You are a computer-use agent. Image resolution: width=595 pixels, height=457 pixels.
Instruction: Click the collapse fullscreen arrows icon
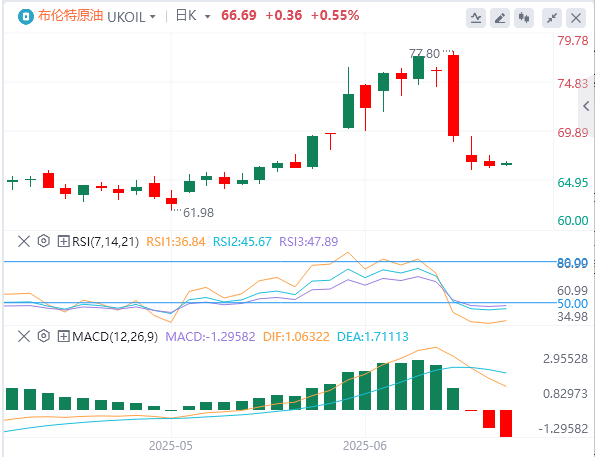pos(552,18)
